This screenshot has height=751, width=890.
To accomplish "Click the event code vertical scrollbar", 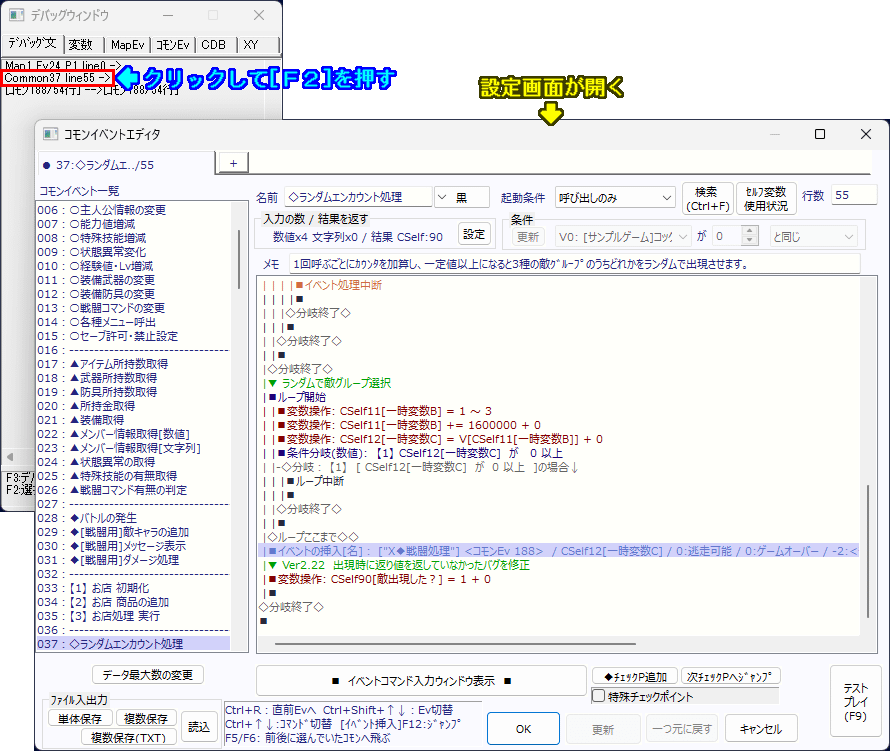I will (x=868, y=551).
